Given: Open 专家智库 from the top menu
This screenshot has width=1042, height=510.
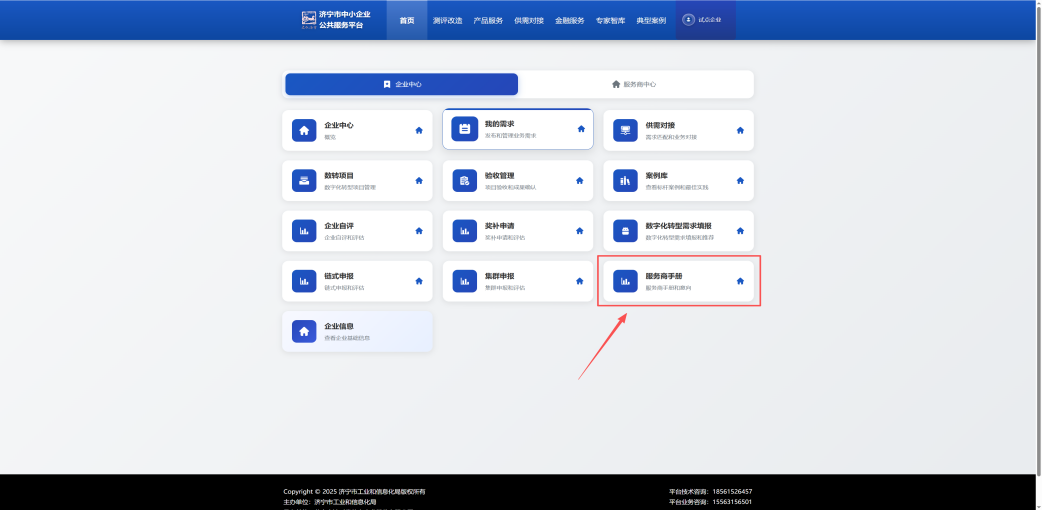Looking at the screenshot, I should pos(610,20).
